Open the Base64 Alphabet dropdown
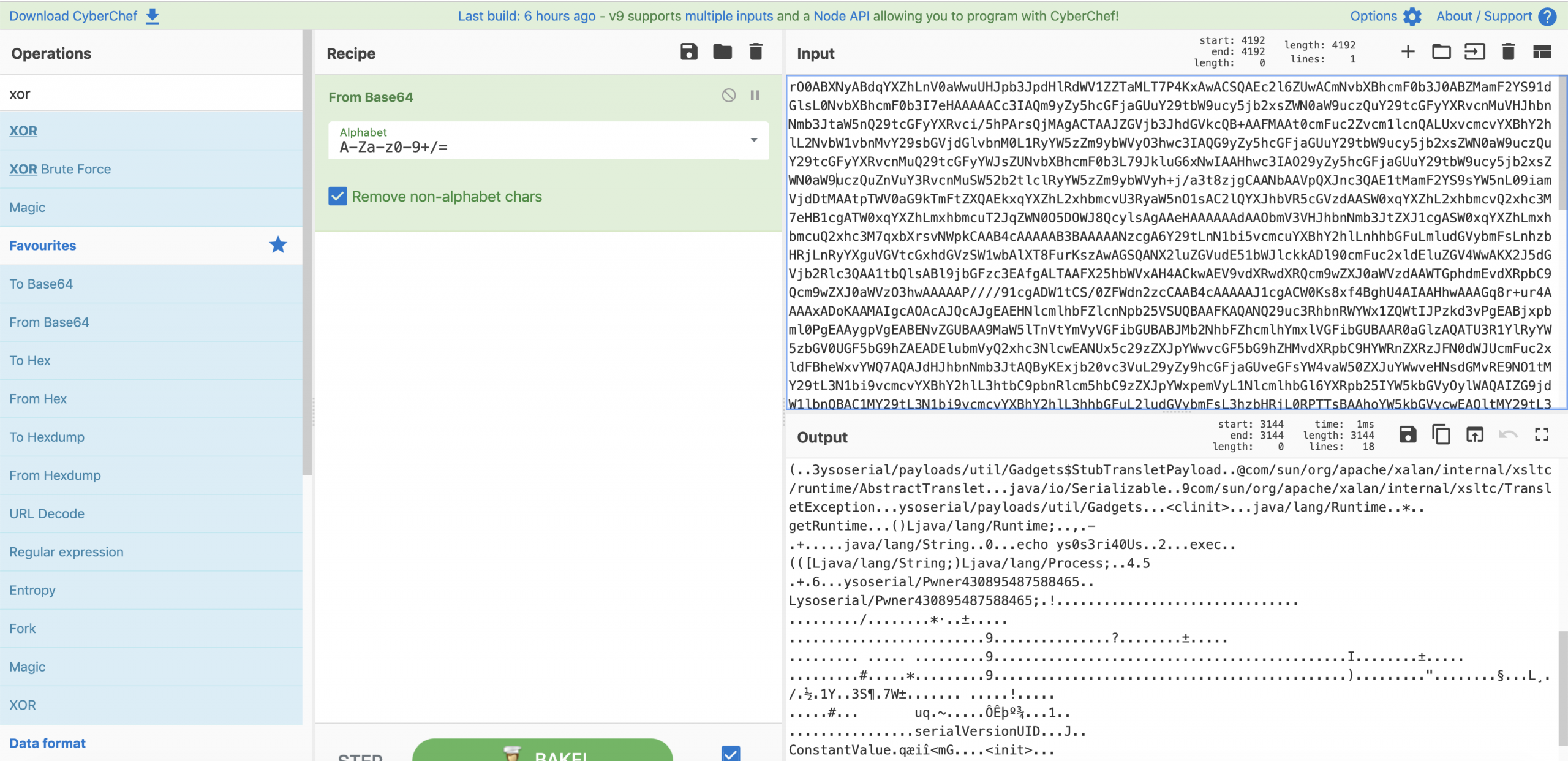The width and height of the screenshot is (1568, 761). pos(548,140)
